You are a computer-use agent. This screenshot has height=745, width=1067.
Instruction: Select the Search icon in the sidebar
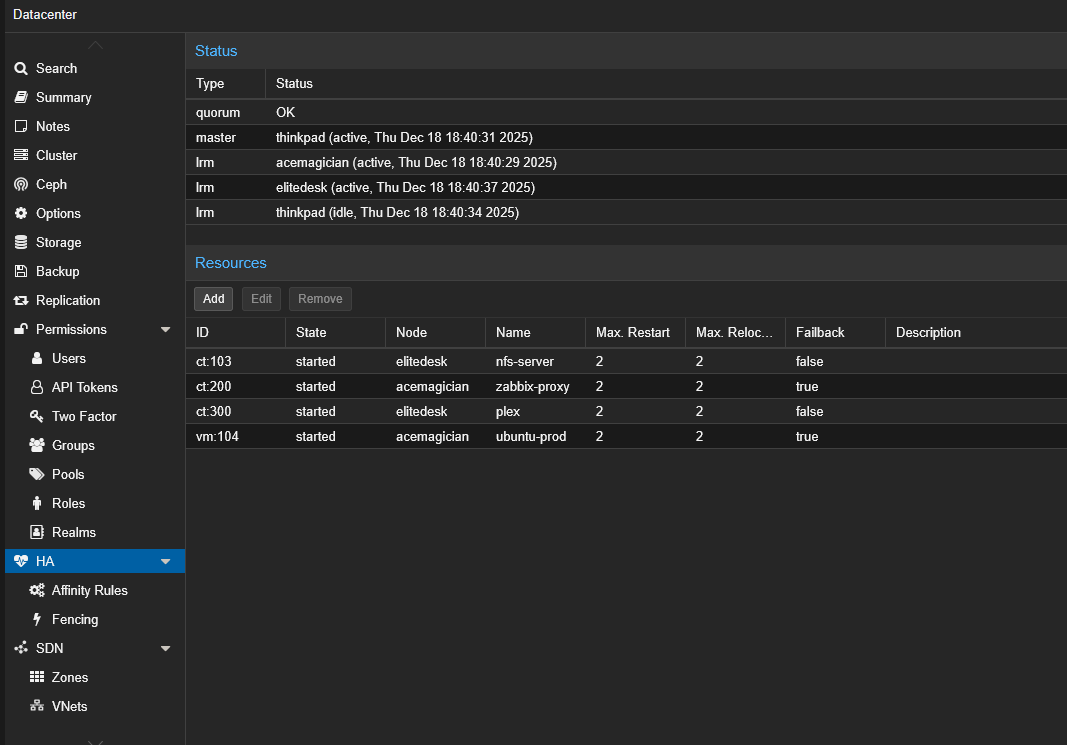click(56, 68)
